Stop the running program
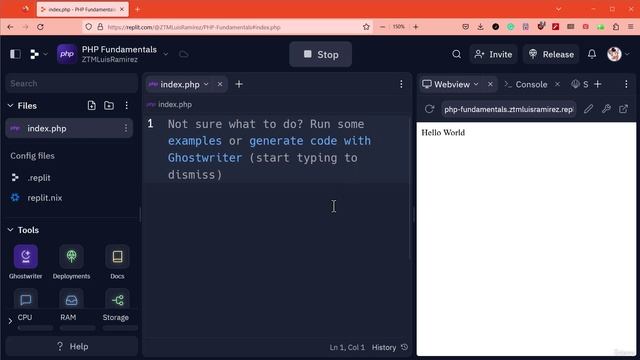This screenshot has width=640, height=360. (x=320, y=54)
